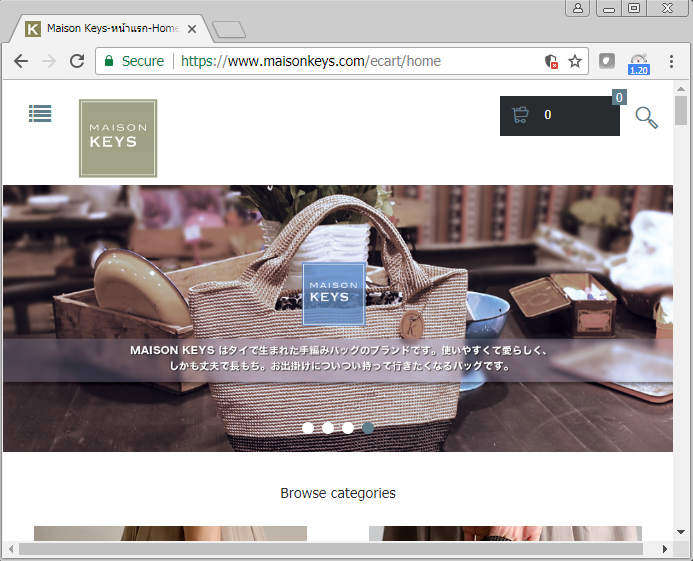Viewport: 693px width, 561px height.
Task: Open the left category thumbnail
Action: 170,534
